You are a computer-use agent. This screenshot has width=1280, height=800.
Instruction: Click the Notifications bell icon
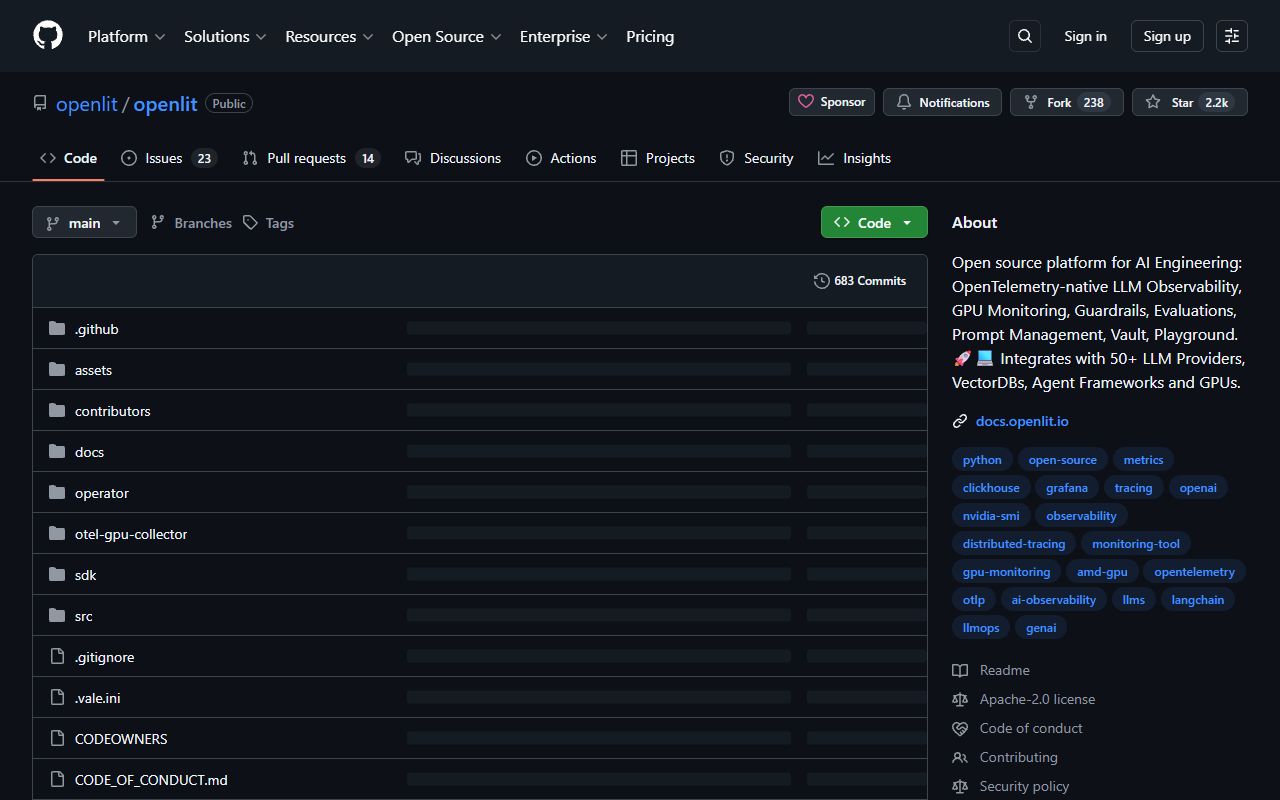(x=903, y=101)
